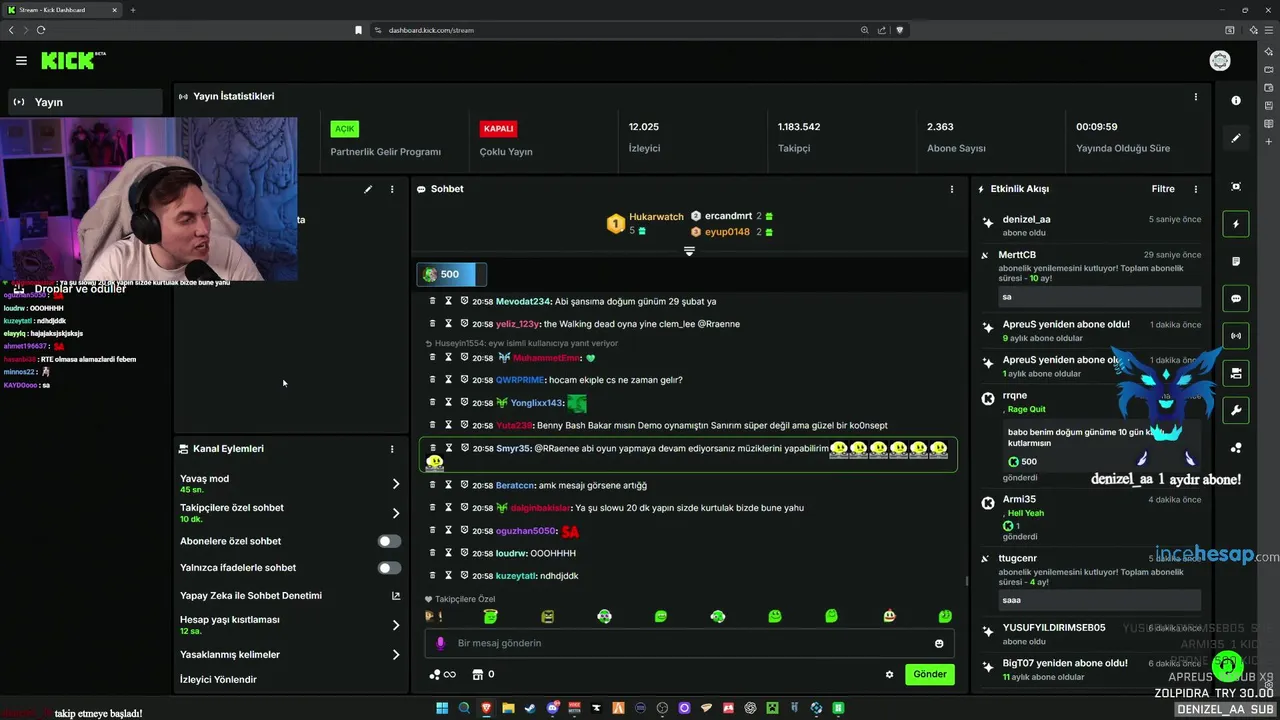Click the trash delete icon on Mevodat234's message
This screenshot has width=1280, height=720.
[x=433, y=301]
